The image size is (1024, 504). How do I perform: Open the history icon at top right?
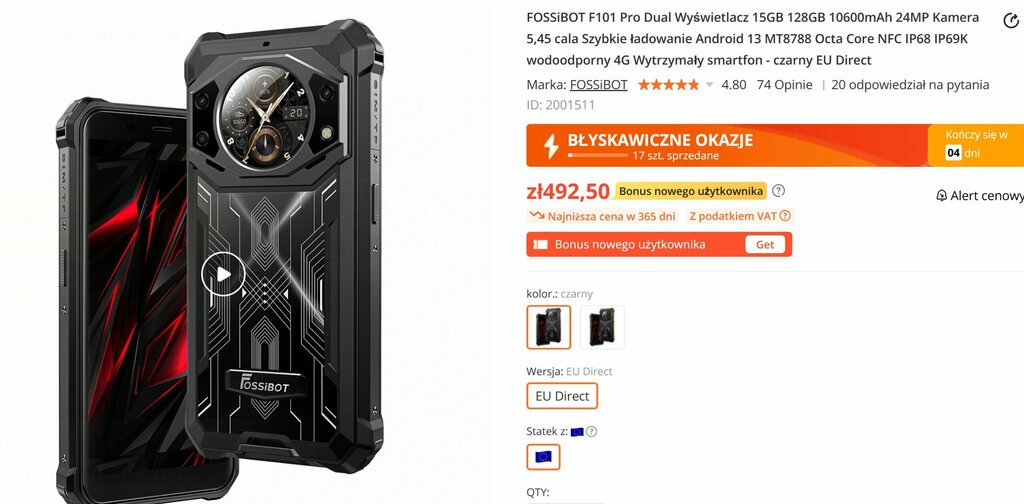click(1010, 20)
